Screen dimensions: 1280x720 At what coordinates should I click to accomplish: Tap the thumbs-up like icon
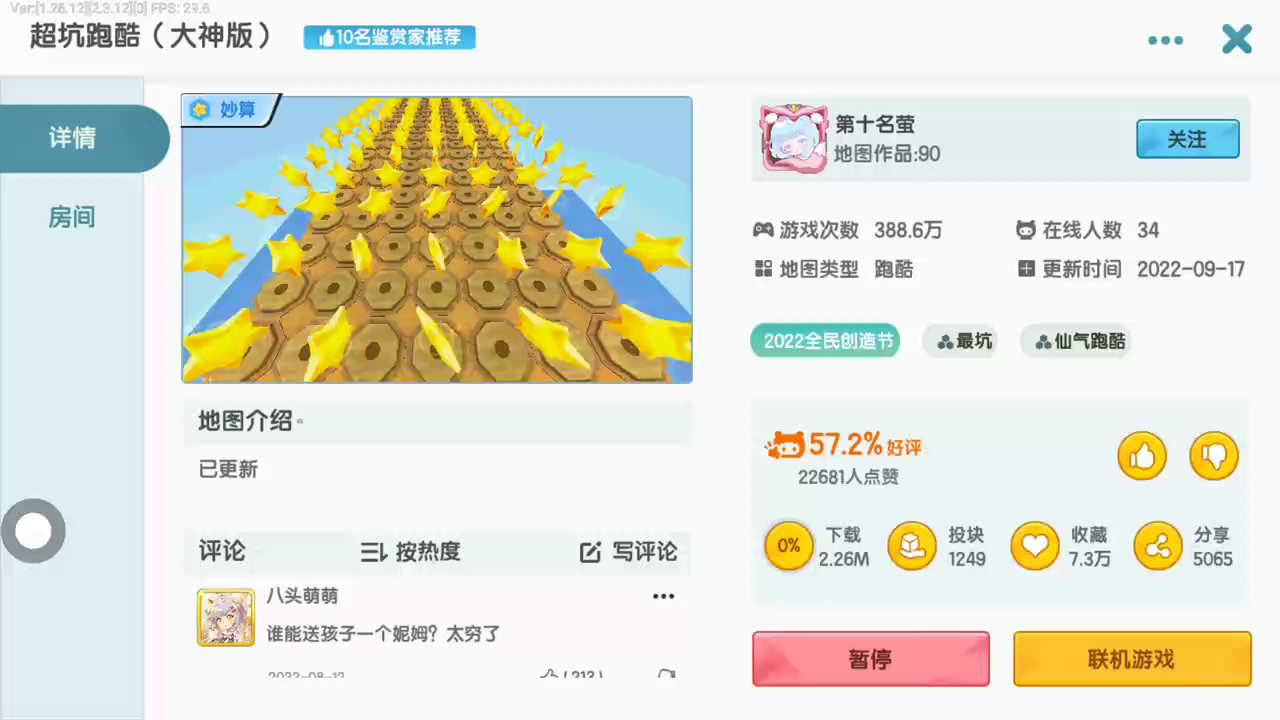[1142, 457]
